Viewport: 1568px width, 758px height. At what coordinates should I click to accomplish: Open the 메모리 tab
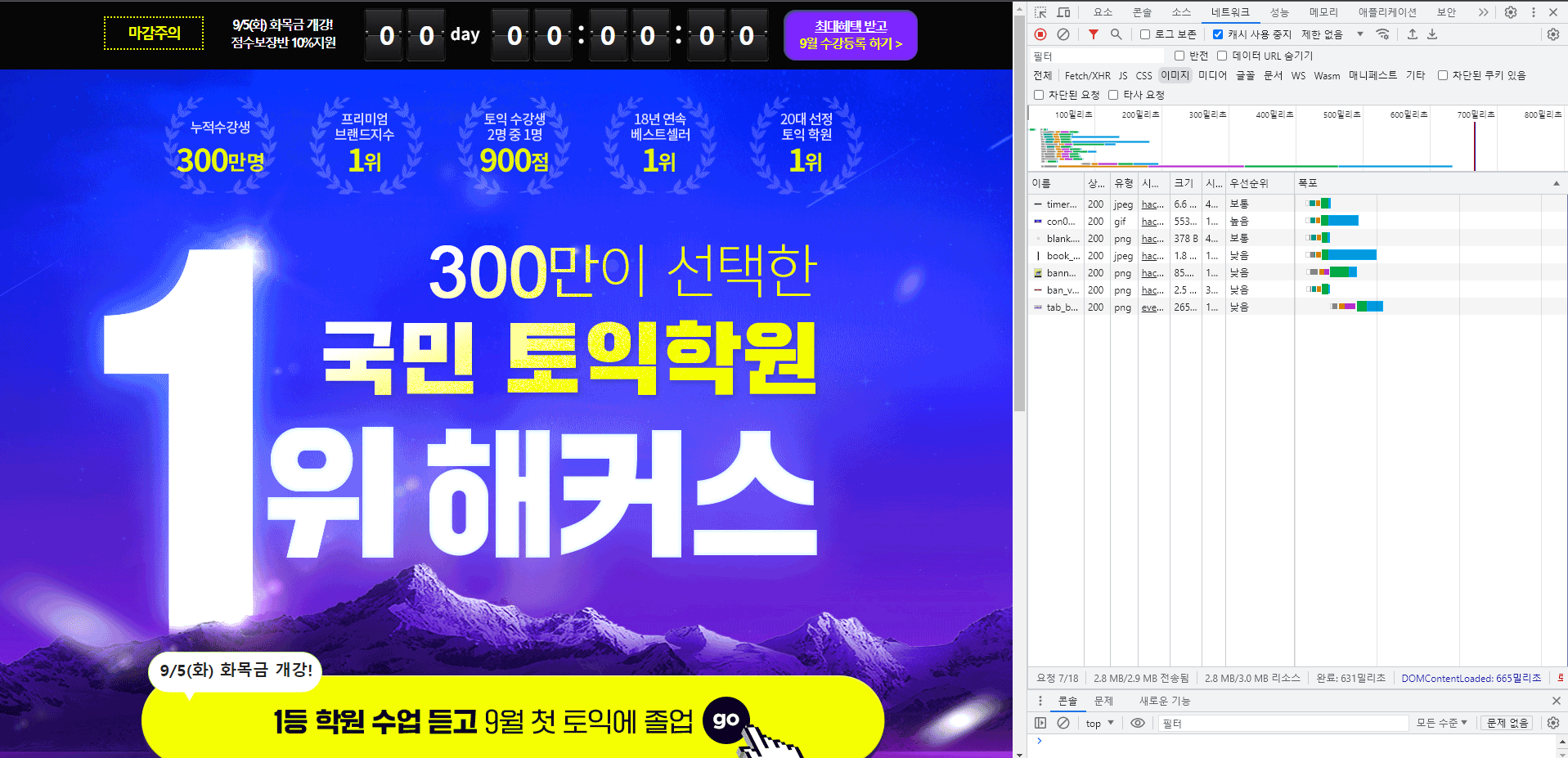1323,12
